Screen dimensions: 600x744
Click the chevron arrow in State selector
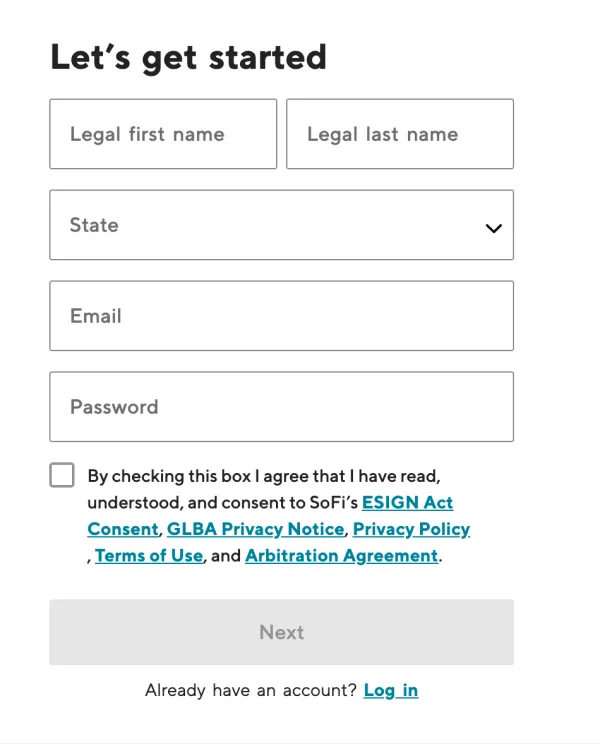(x=493, y=228)
